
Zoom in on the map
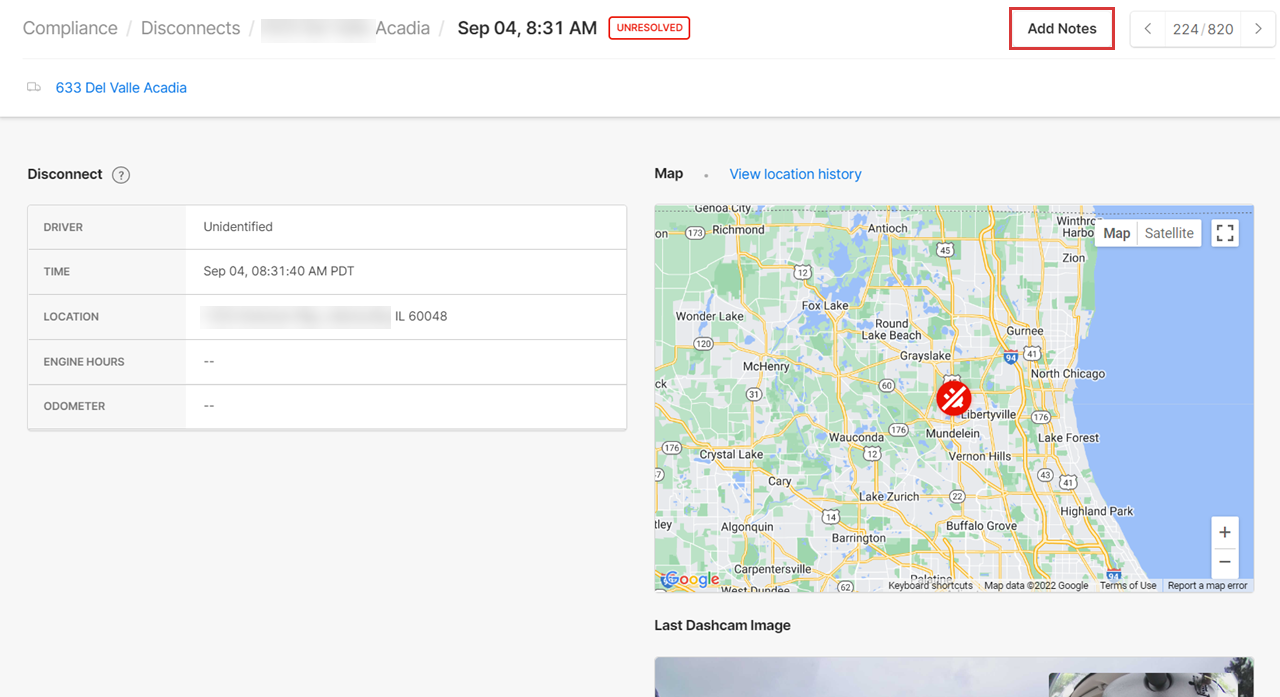[1225, 533]
